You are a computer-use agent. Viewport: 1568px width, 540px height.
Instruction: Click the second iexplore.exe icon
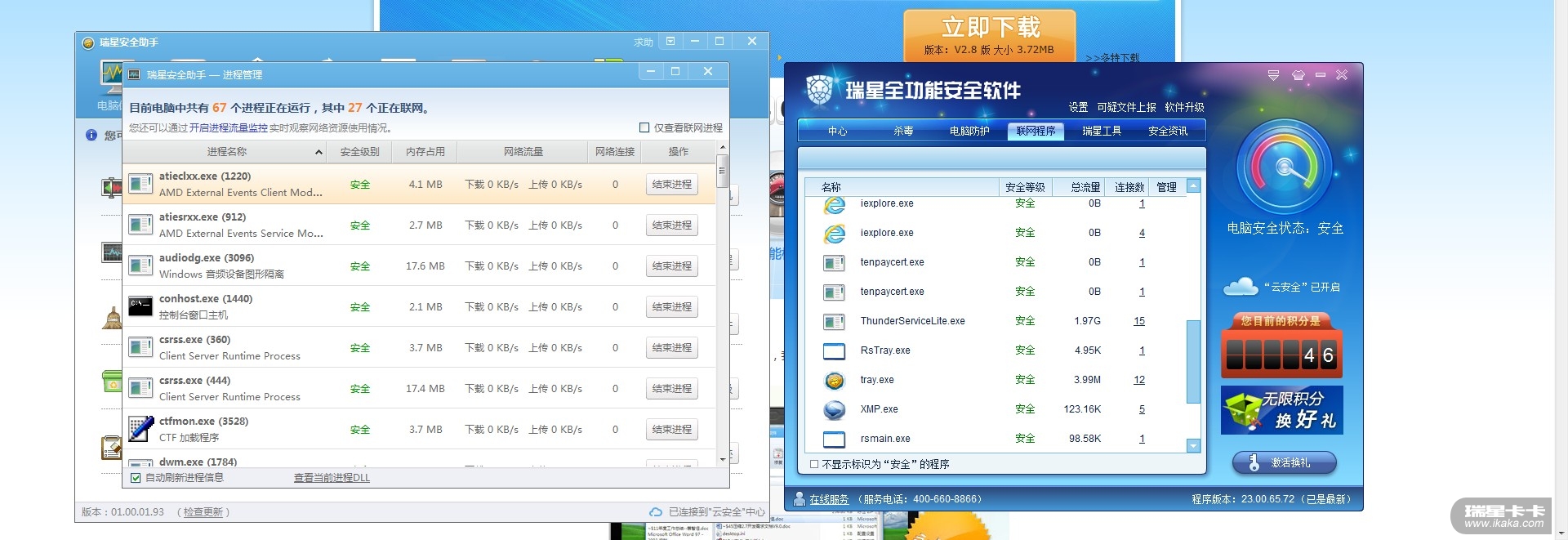(x=834, y=234)
